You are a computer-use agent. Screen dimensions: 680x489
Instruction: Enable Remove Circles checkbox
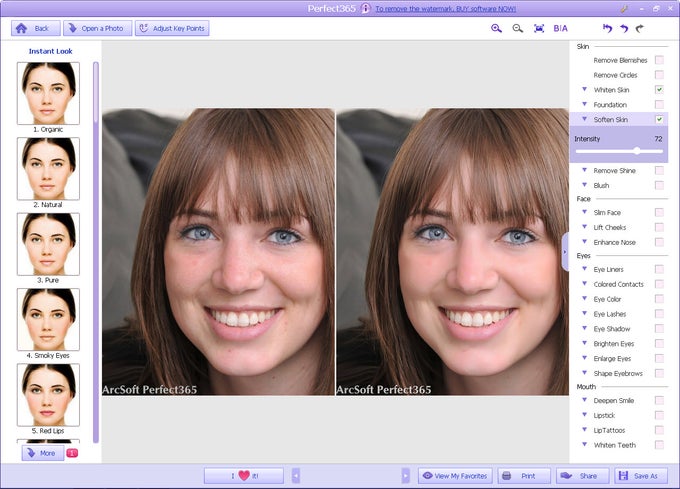tap(659, 75)
